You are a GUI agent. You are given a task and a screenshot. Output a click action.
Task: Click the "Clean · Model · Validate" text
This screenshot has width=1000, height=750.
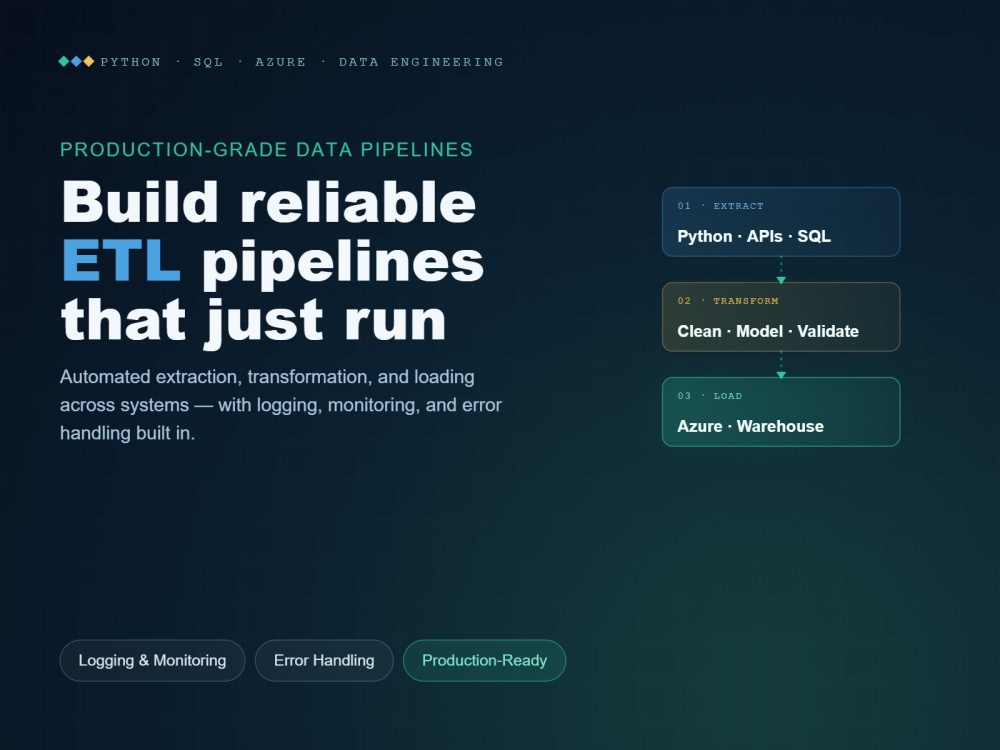tap(768, 332)
